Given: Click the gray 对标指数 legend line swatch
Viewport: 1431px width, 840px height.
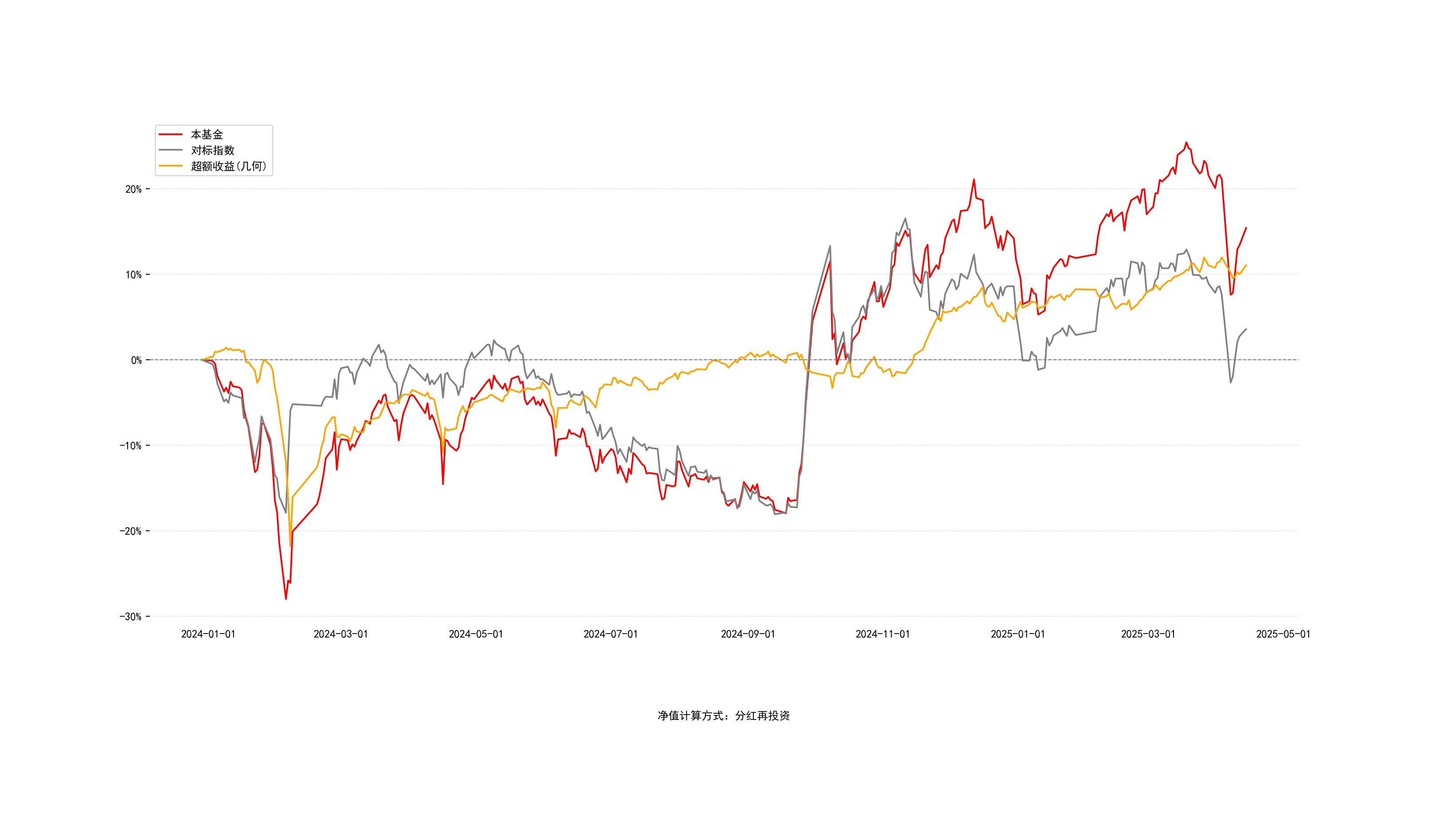Looking at the screenshot, I should pyautogui.click(x=170, y=150).
